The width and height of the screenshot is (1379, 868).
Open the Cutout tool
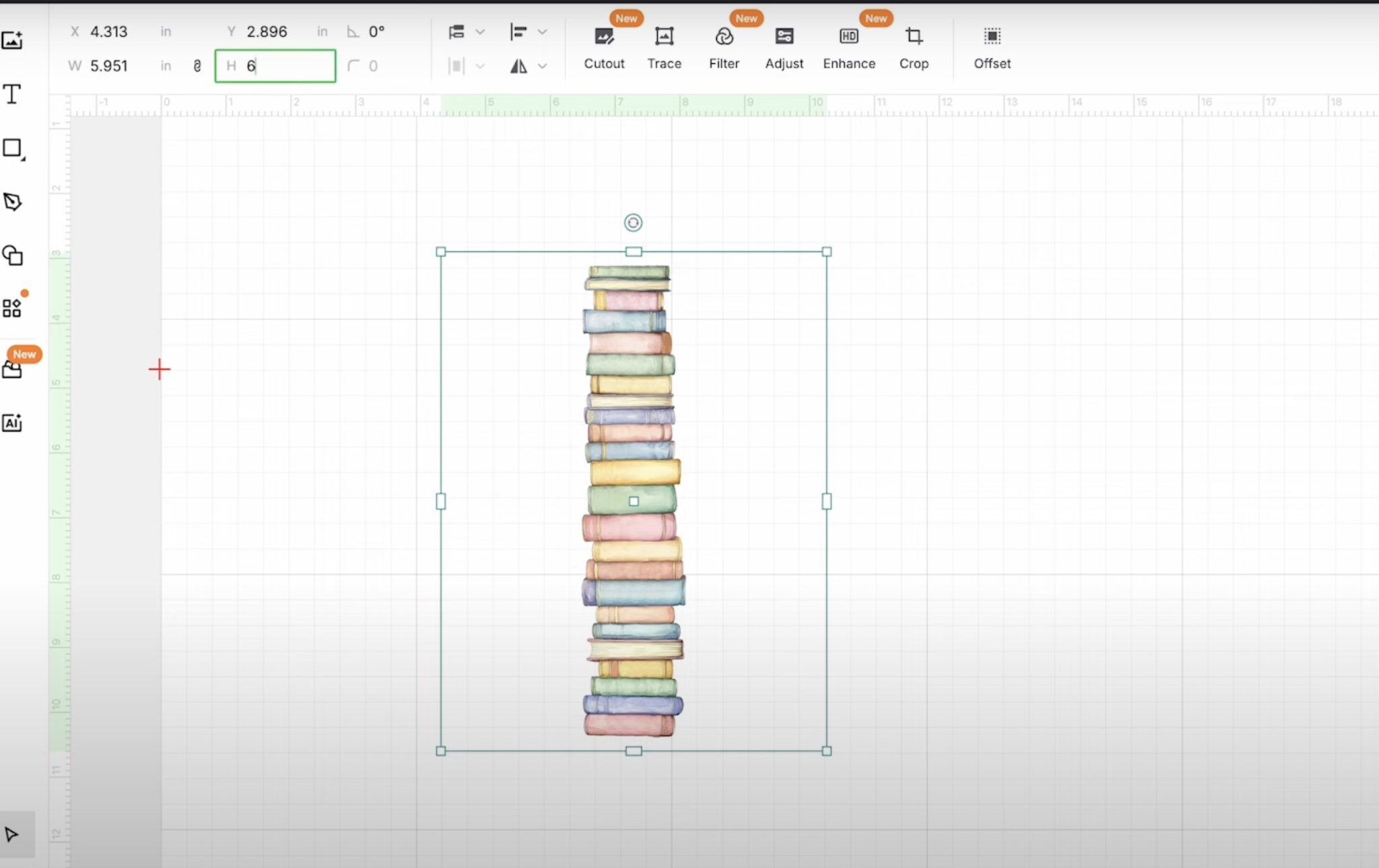(603, 47)
